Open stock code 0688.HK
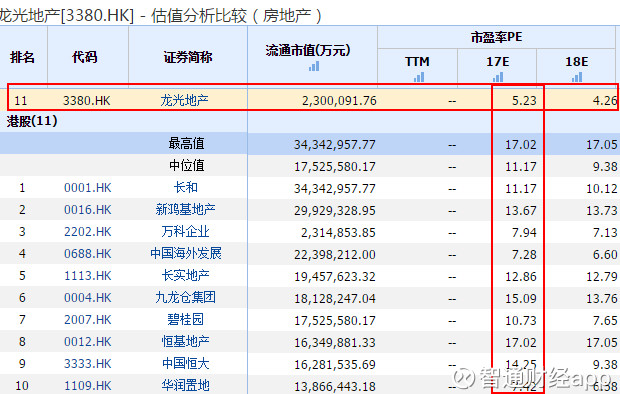The height and width of the screenshot is (394, 620). click(88, 254)
